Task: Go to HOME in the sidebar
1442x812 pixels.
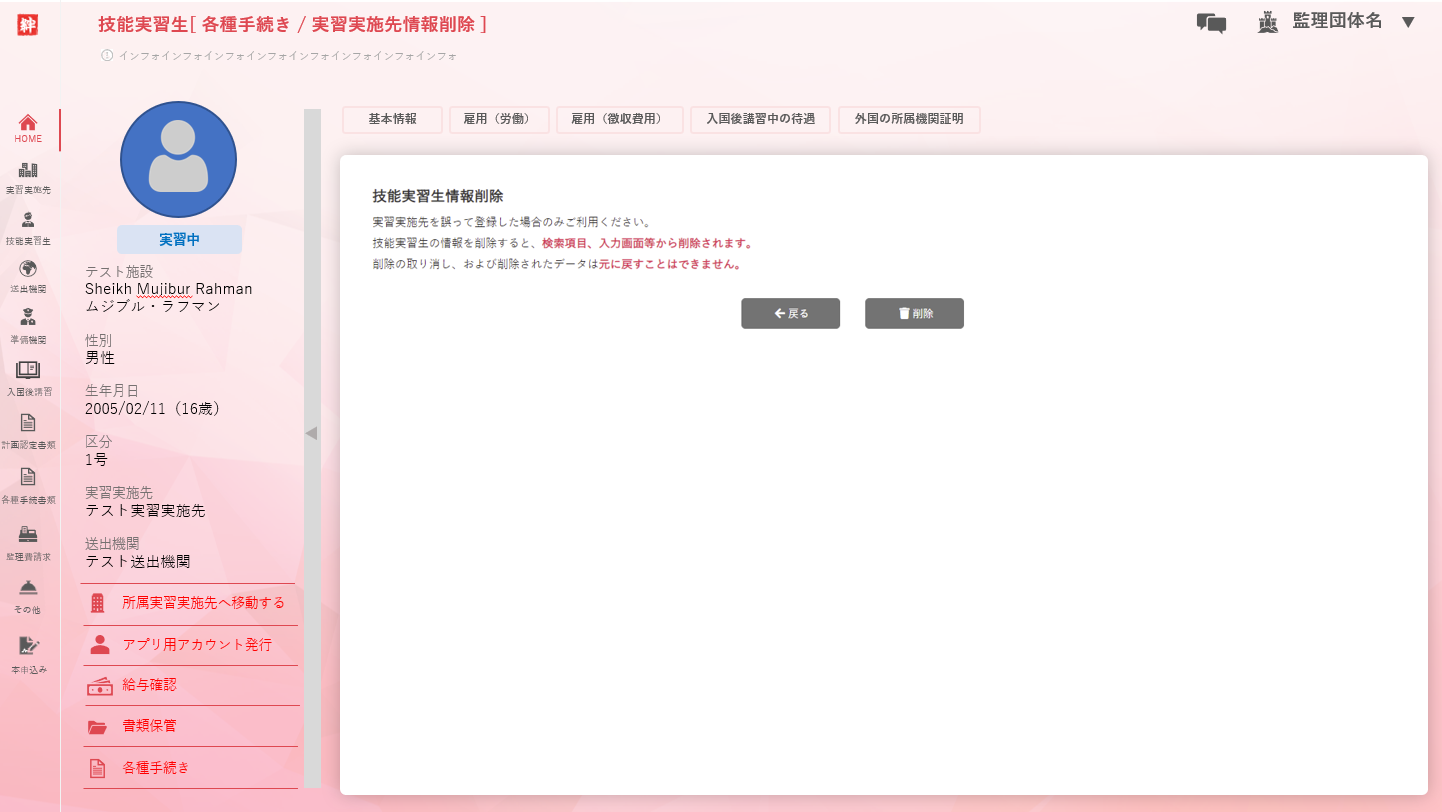Action: tap(28, 128)
